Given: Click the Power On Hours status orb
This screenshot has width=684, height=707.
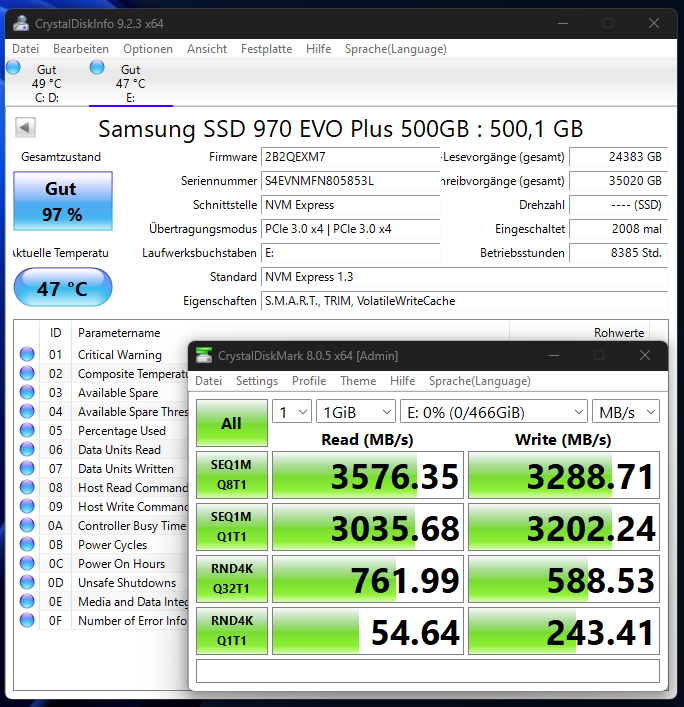Looking at the screenshot, I should coord(27,564).
